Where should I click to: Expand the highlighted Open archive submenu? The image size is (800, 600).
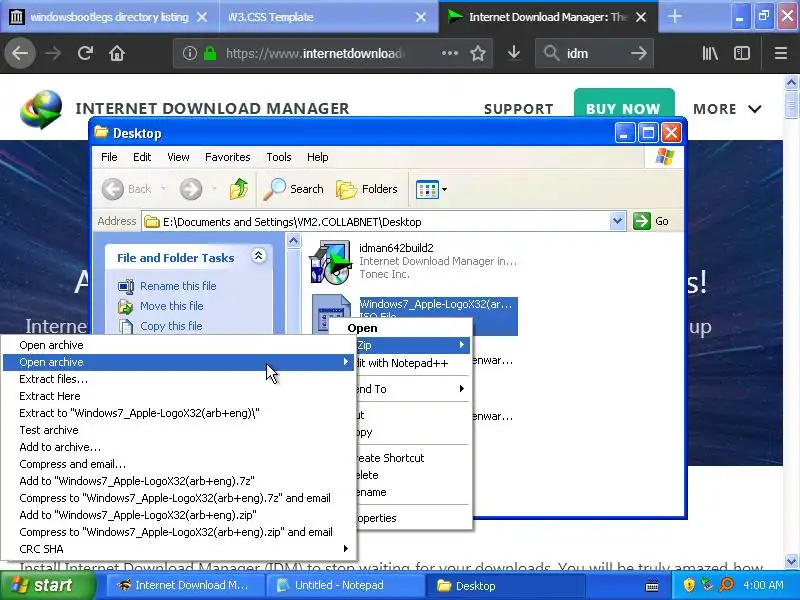click(178, 362)
